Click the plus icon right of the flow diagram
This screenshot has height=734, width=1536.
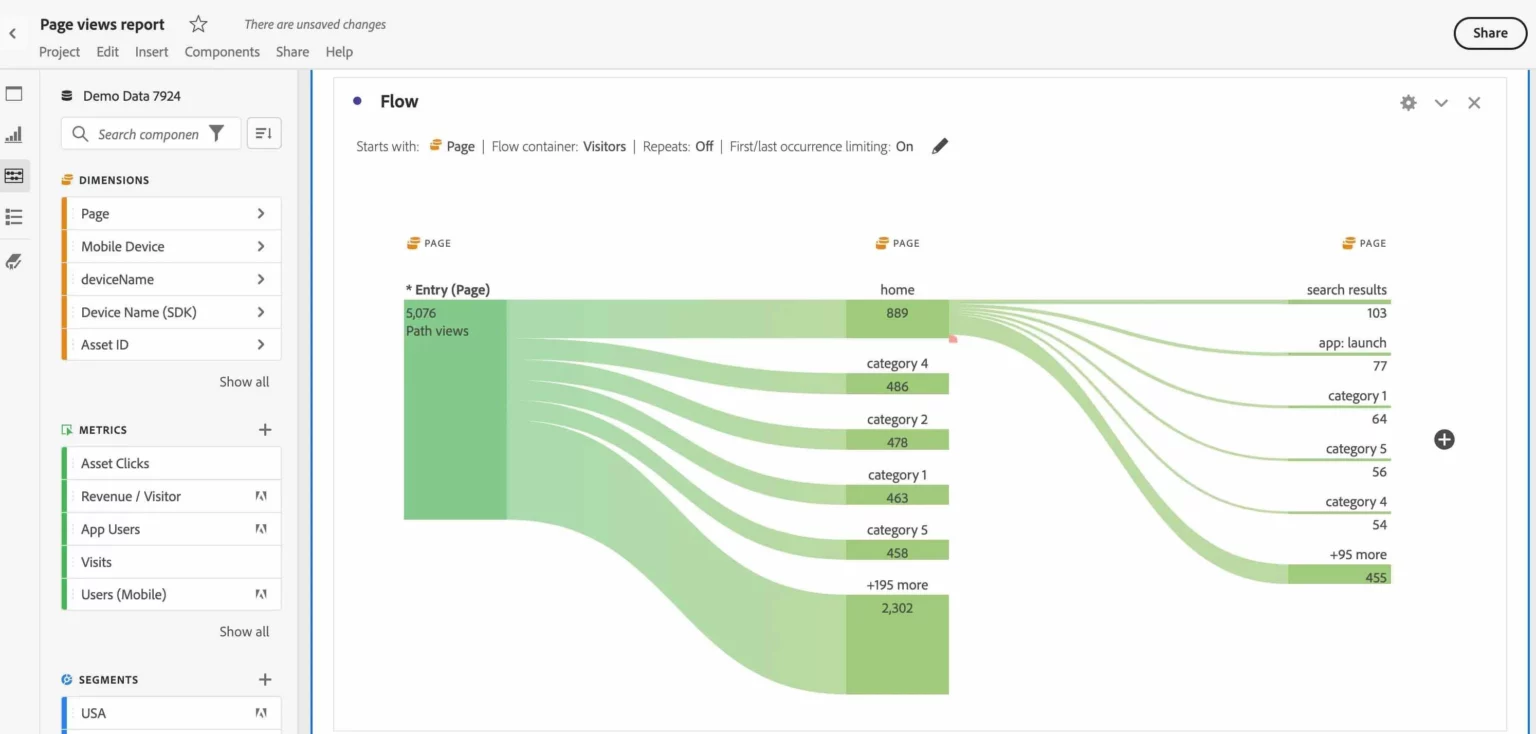(x=1444, y=439)
